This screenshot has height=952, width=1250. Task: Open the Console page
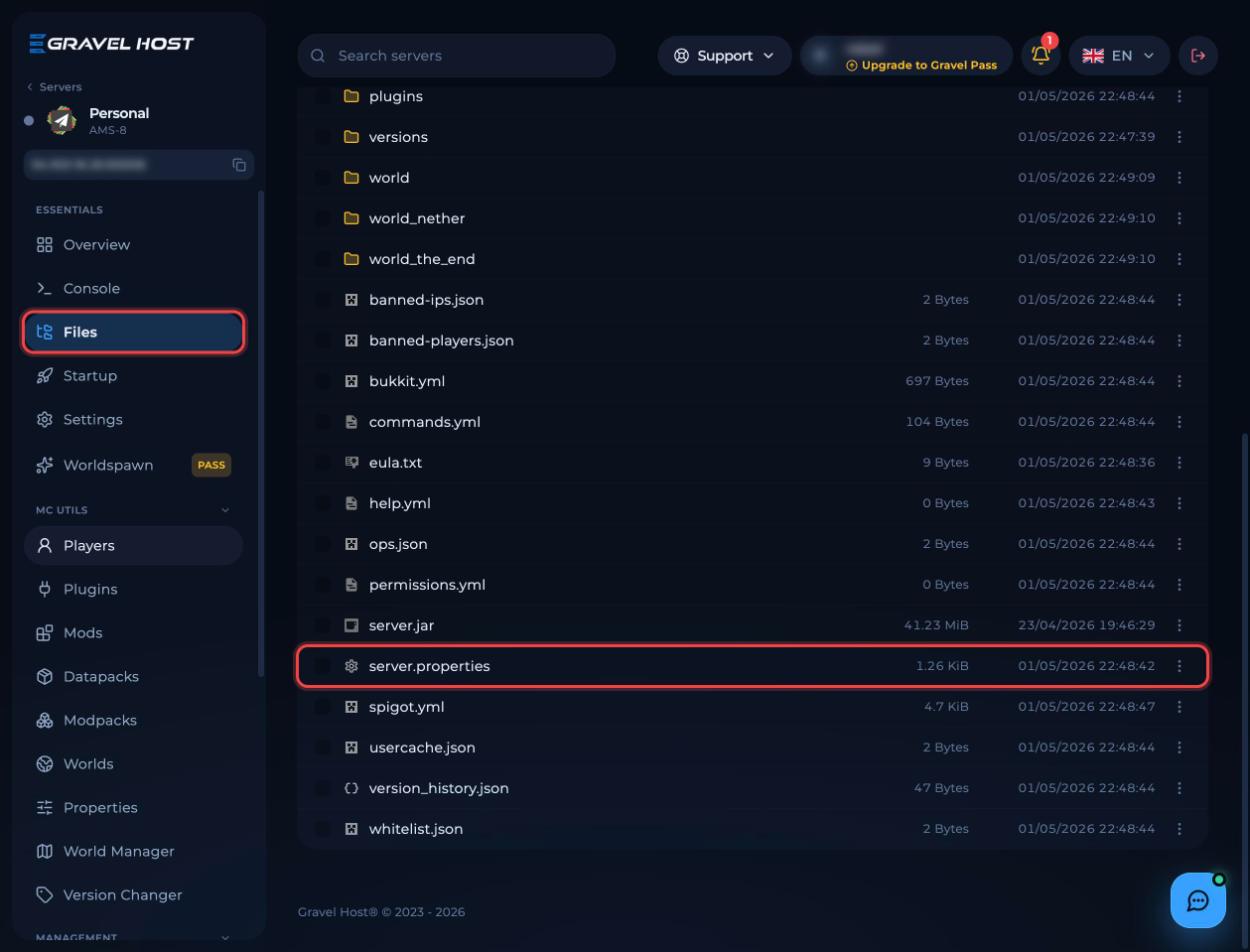pos(133,288)
